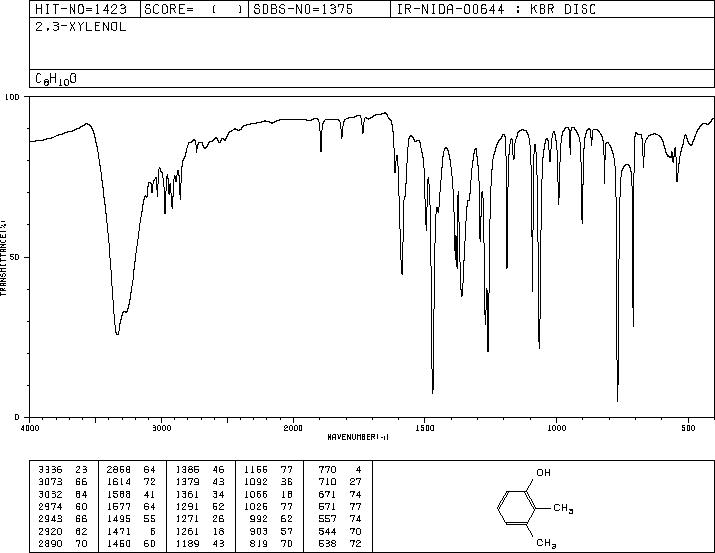The height and width of the screenshot is (553, 715).
Task: Click the IR-NIDA-00644 : KBR DISC label
Action: click(496, 10)
